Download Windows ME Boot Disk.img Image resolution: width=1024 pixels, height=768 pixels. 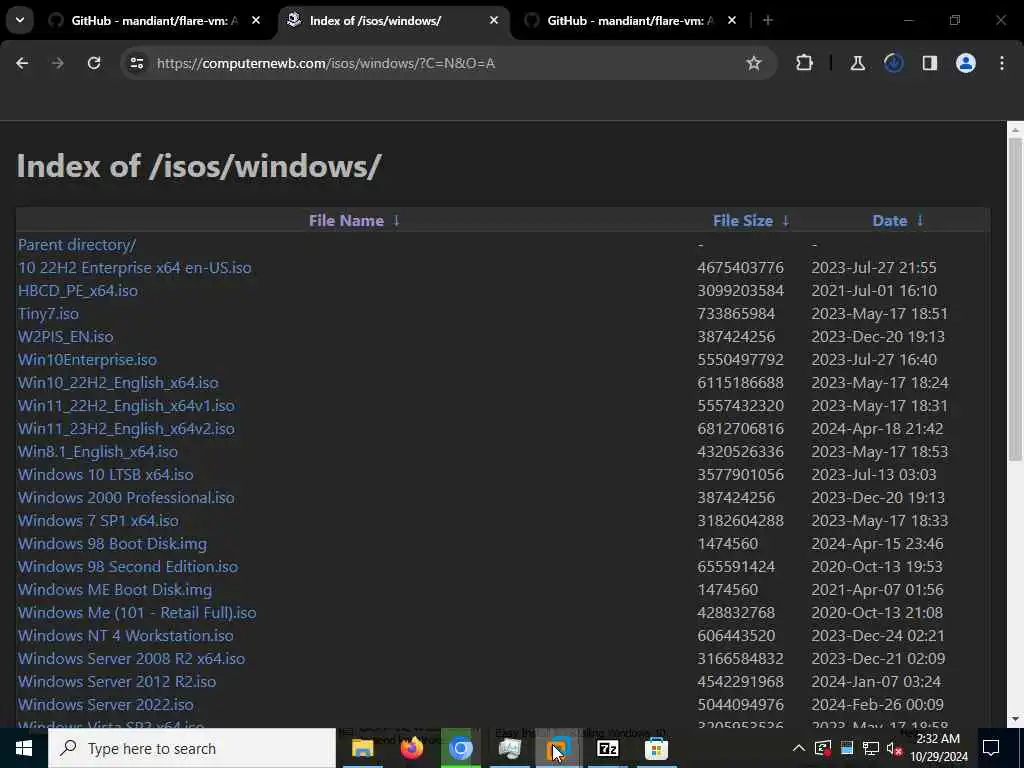click(x=115, y=590)
